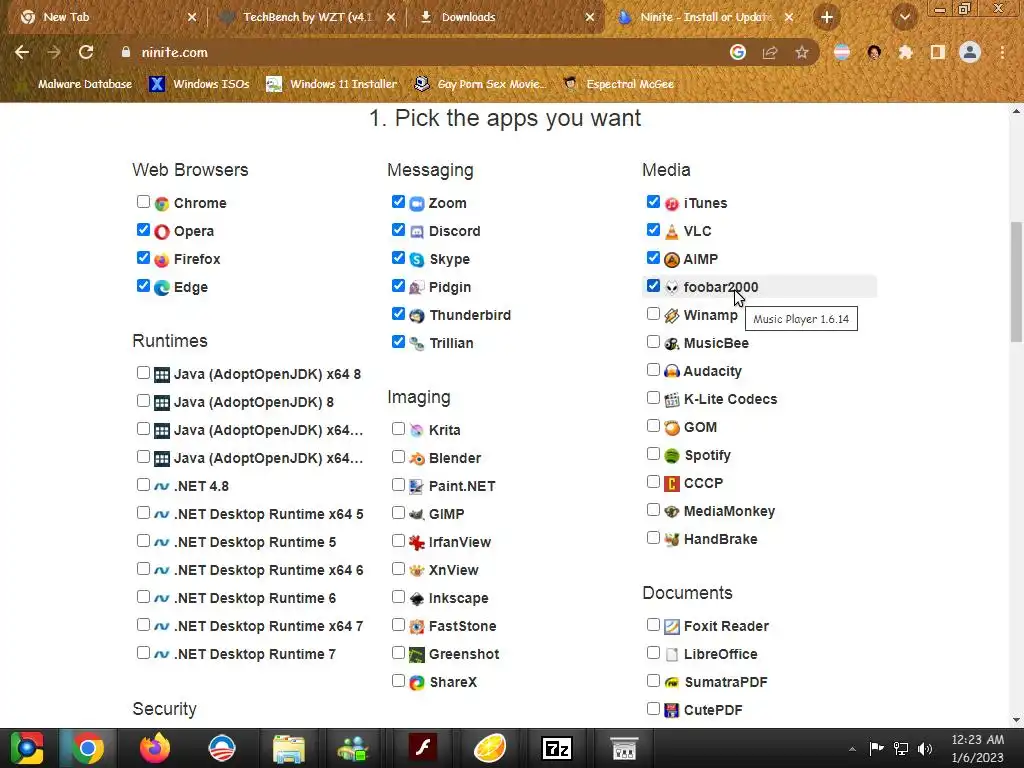The width and height of the screenshot is (1024, 768).
Task: Close the Downloads tab
Action: click(x=590, y=18)
